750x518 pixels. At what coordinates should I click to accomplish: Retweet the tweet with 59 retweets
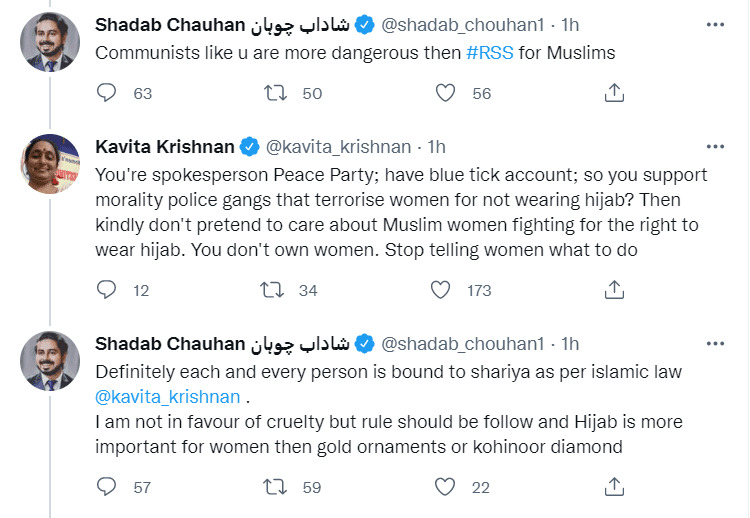pos(272,487)
